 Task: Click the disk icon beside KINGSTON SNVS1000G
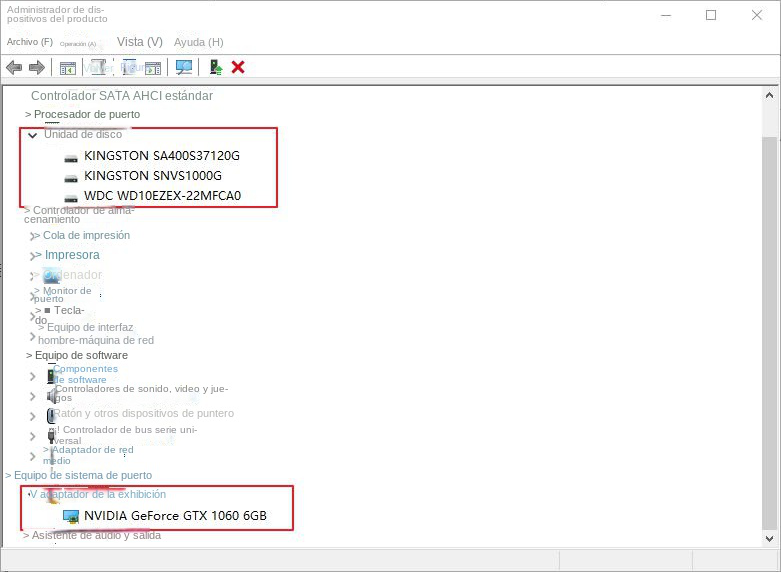(71, 178)
